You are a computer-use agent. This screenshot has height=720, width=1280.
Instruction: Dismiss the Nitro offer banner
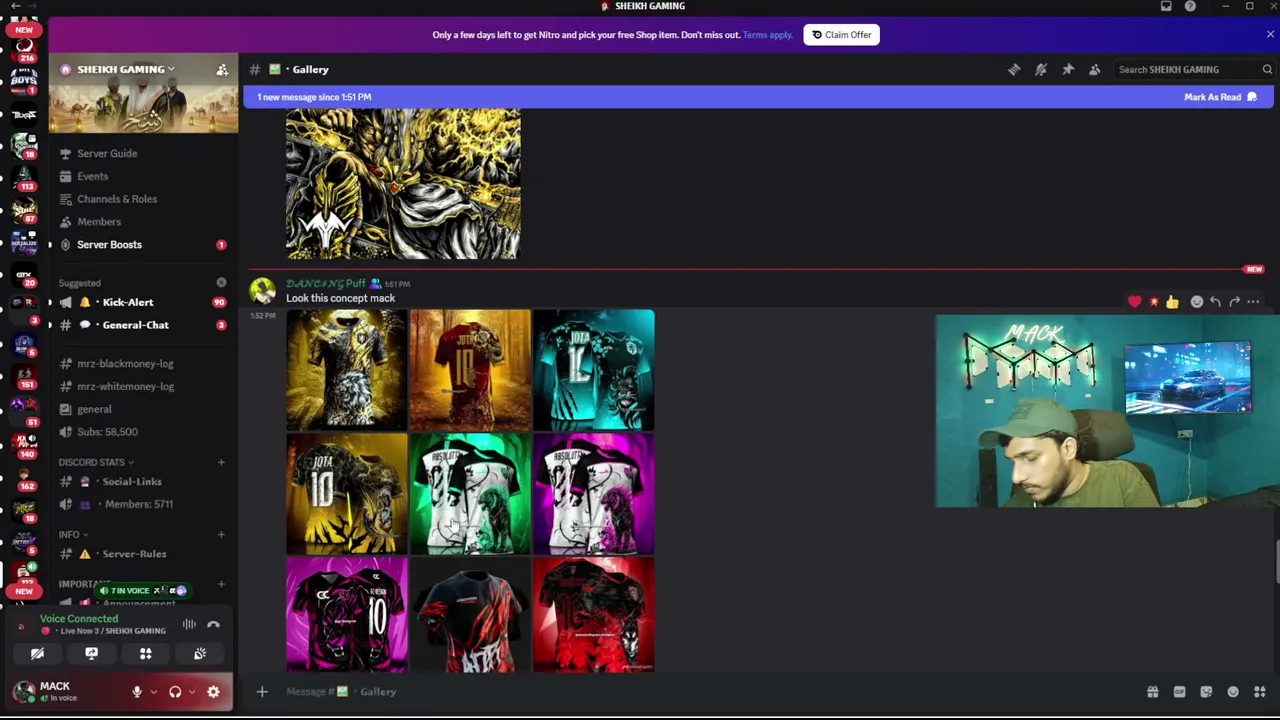[1270, 34]
